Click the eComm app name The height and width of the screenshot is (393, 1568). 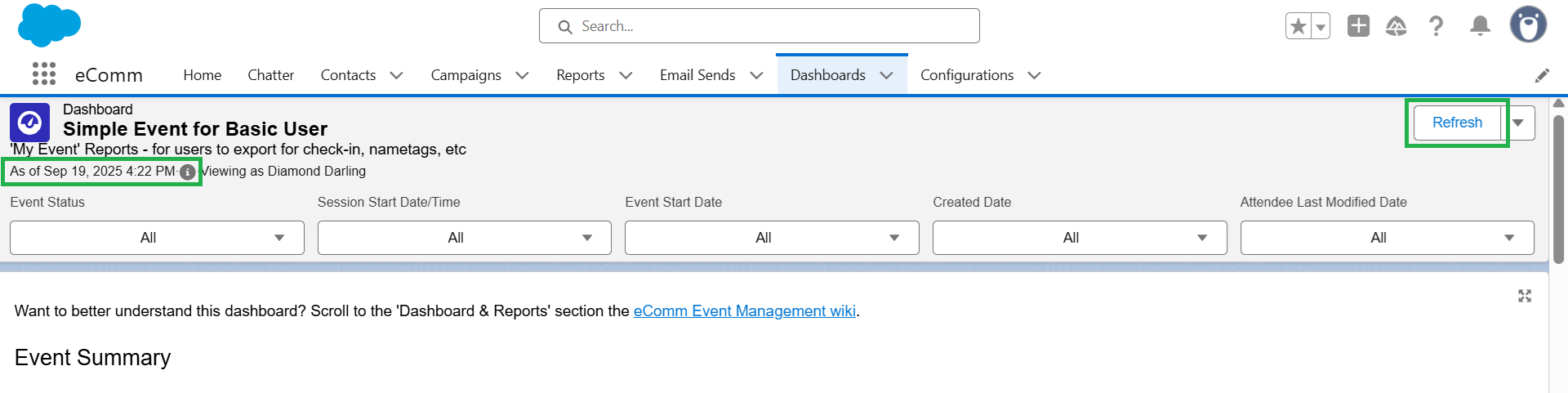[x=109, y=75]
